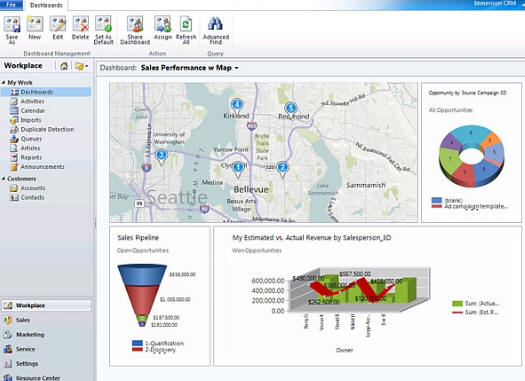
Task: Click the 3D donut chart
Action: click(x=471, y=156)
